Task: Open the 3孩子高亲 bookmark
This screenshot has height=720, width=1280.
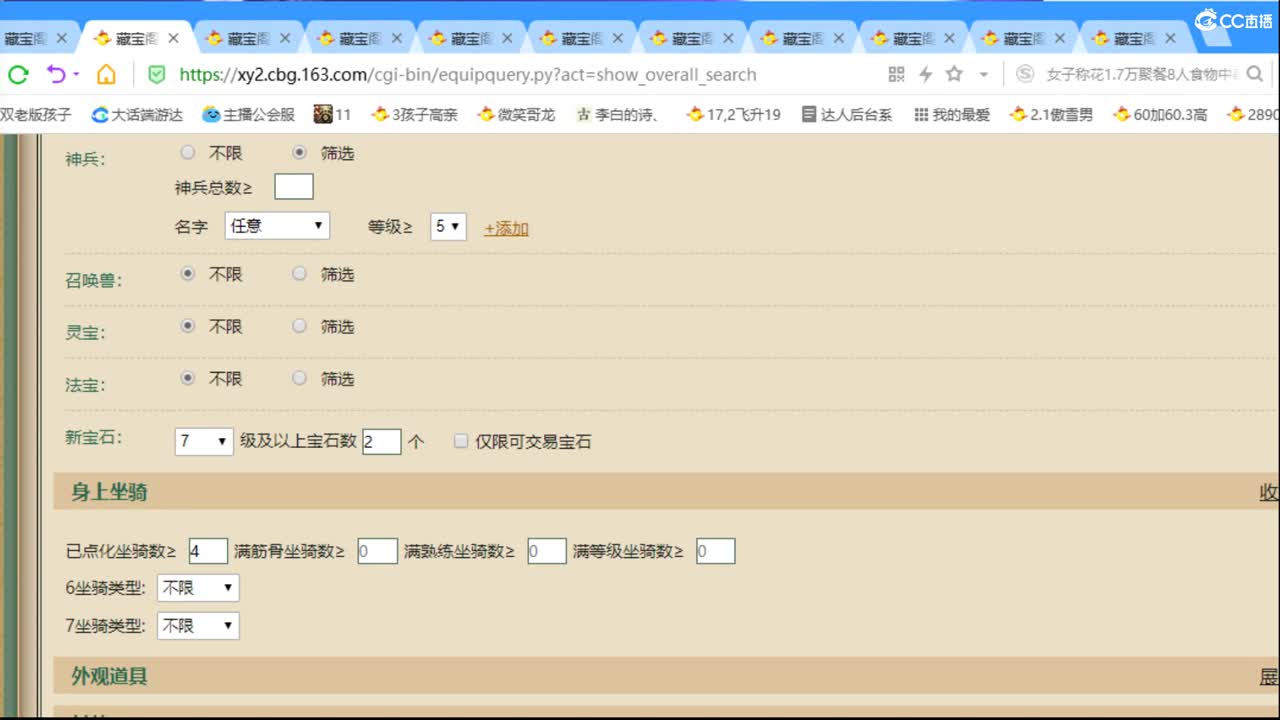Action: (414, 114)
